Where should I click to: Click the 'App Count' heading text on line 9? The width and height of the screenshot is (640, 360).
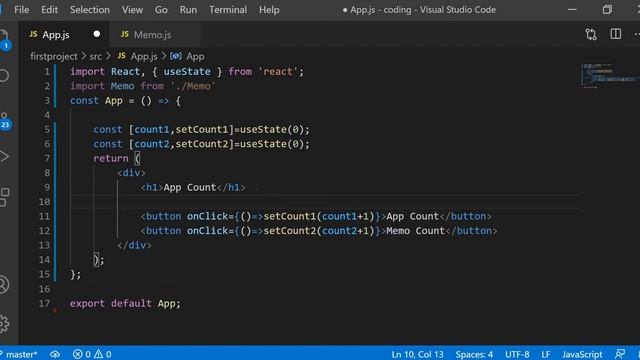[x=190, y=187]
